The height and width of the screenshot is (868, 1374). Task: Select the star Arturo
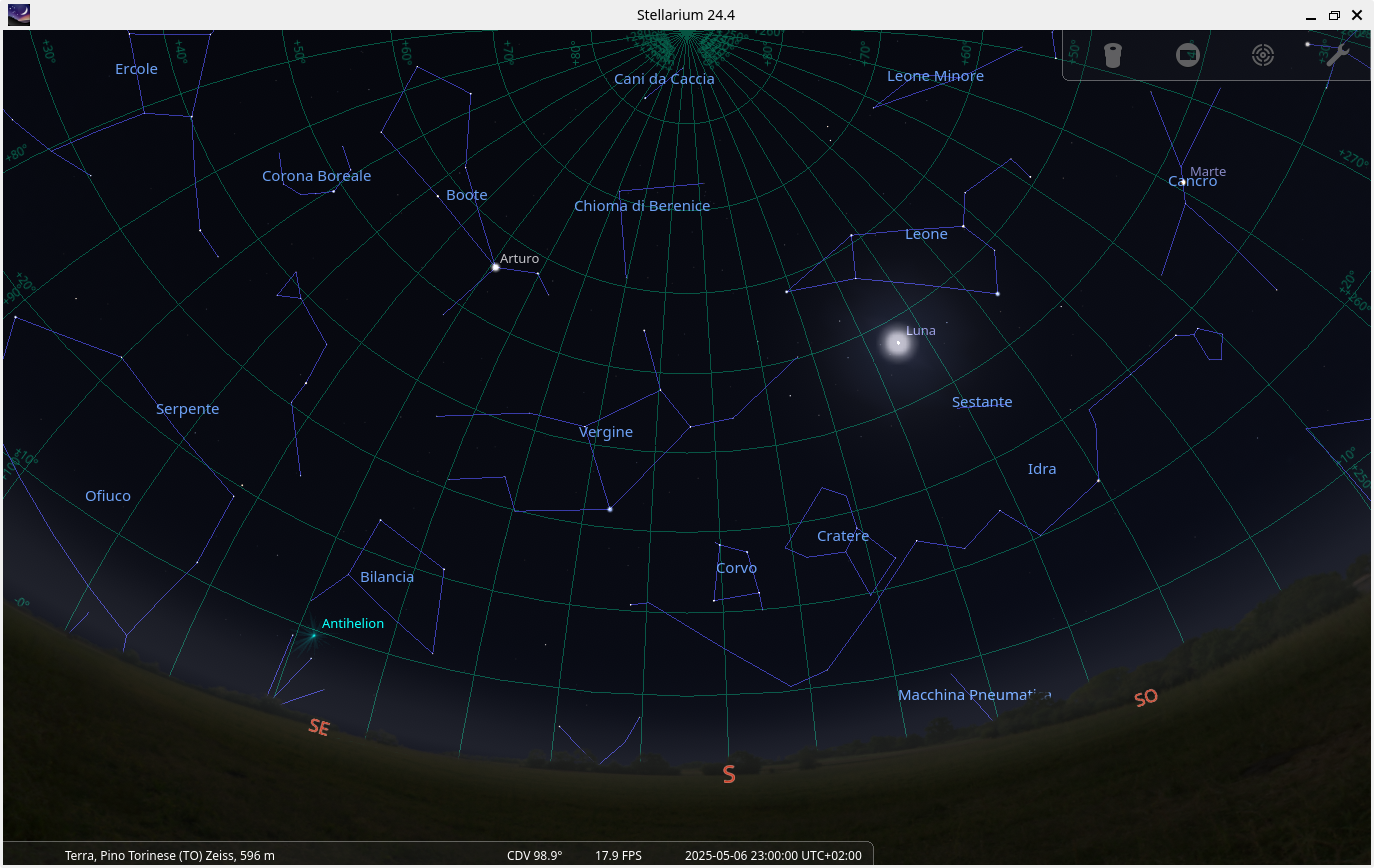pyautogui.click(x=495, y=267)
